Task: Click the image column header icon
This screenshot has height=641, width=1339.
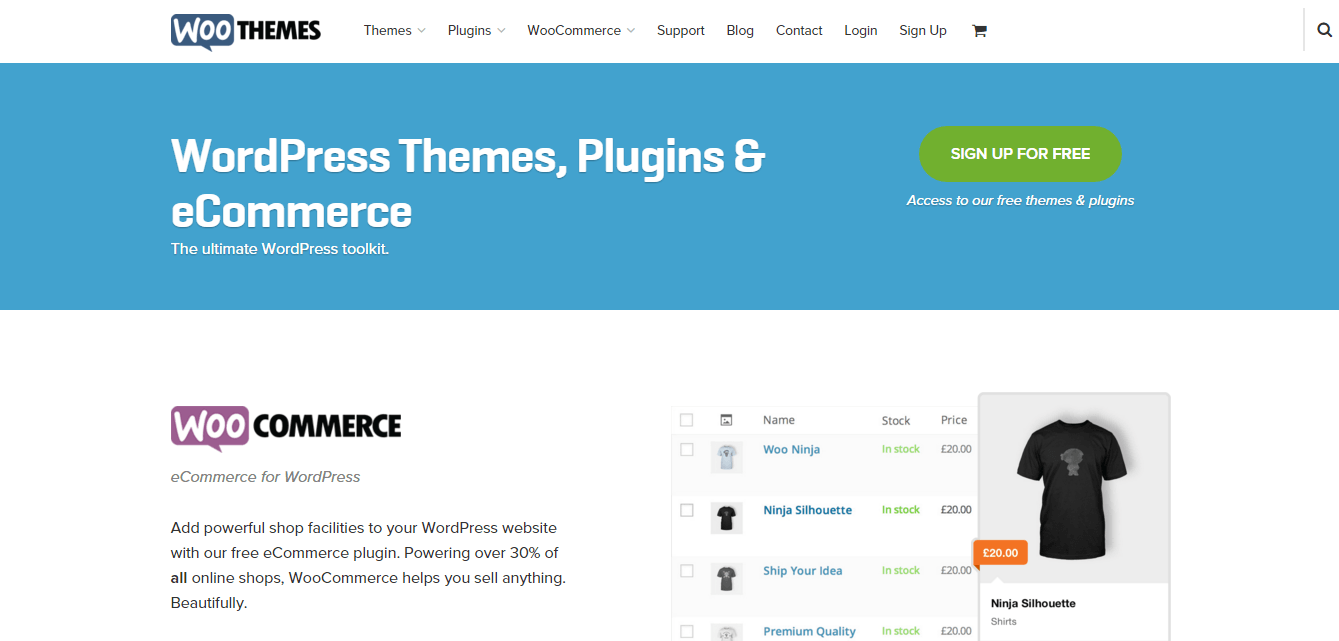Action: point(726,420)
